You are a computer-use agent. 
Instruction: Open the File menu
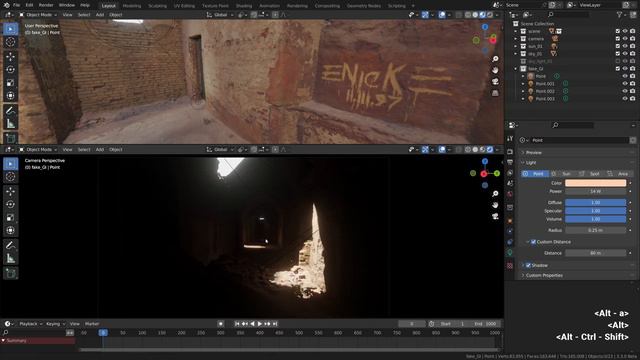[x=16, y=5]
